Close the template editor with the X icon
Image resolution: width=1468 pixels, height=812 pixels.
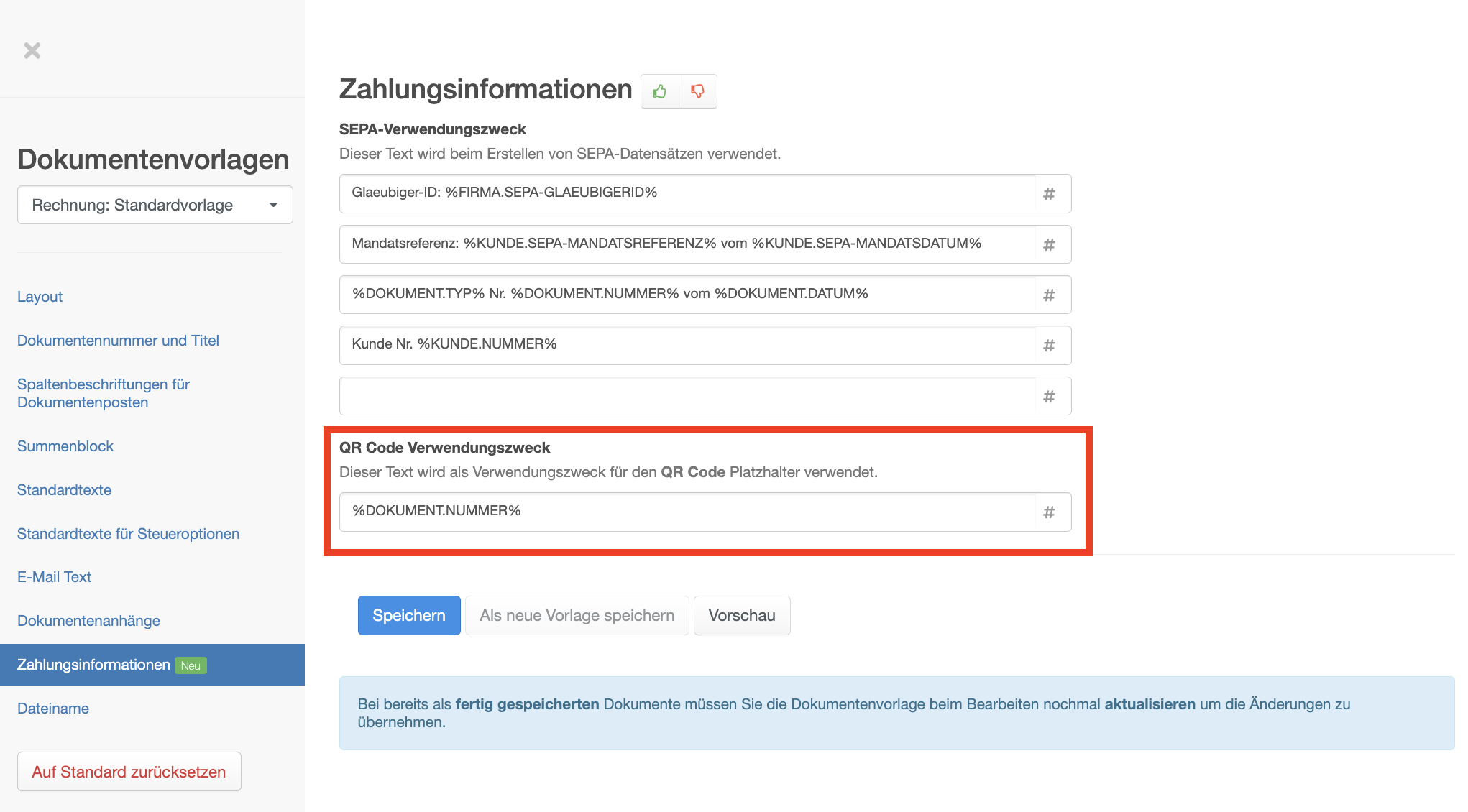(x=32, y=50)
